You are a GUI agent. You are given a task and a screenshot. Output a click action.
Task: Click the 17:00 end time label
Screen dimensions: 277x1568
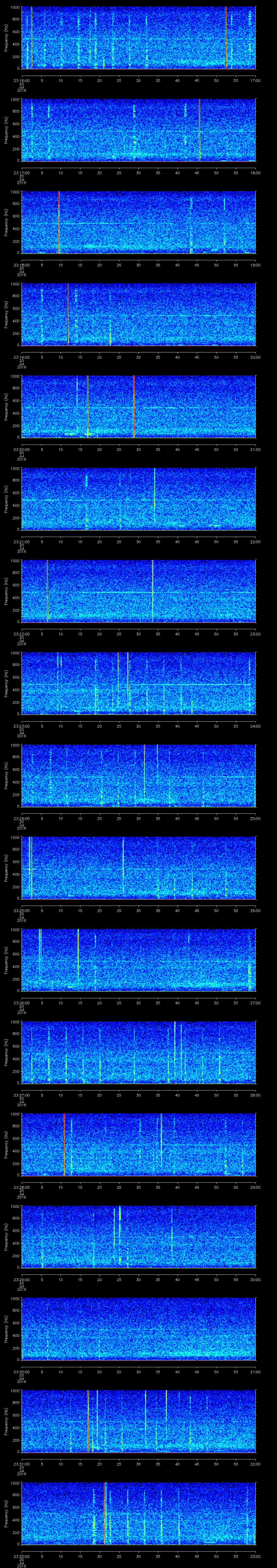(x=255, y=80)
